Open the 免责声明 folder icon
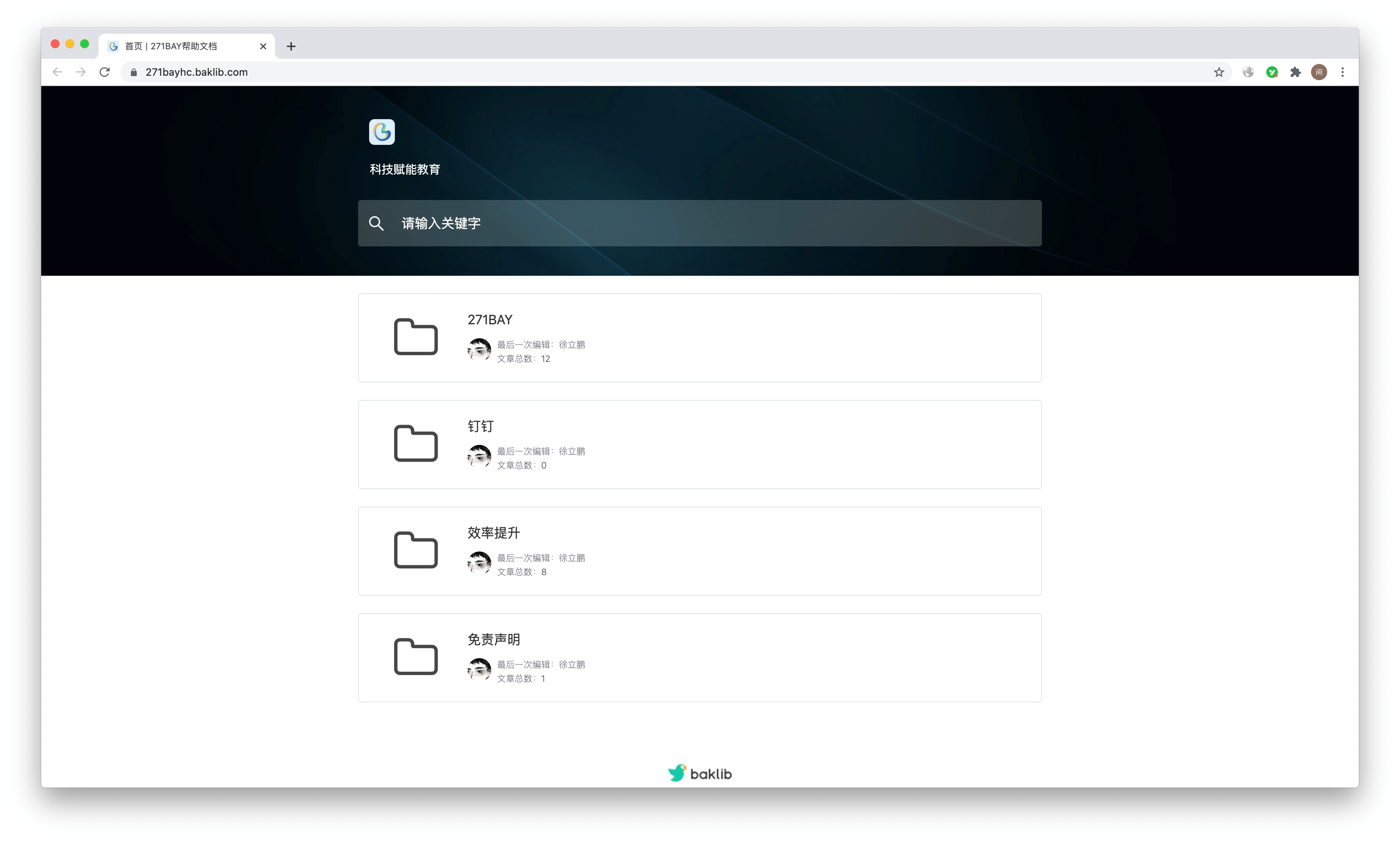The image size is (1400, 842). click(x=416, y=657)
